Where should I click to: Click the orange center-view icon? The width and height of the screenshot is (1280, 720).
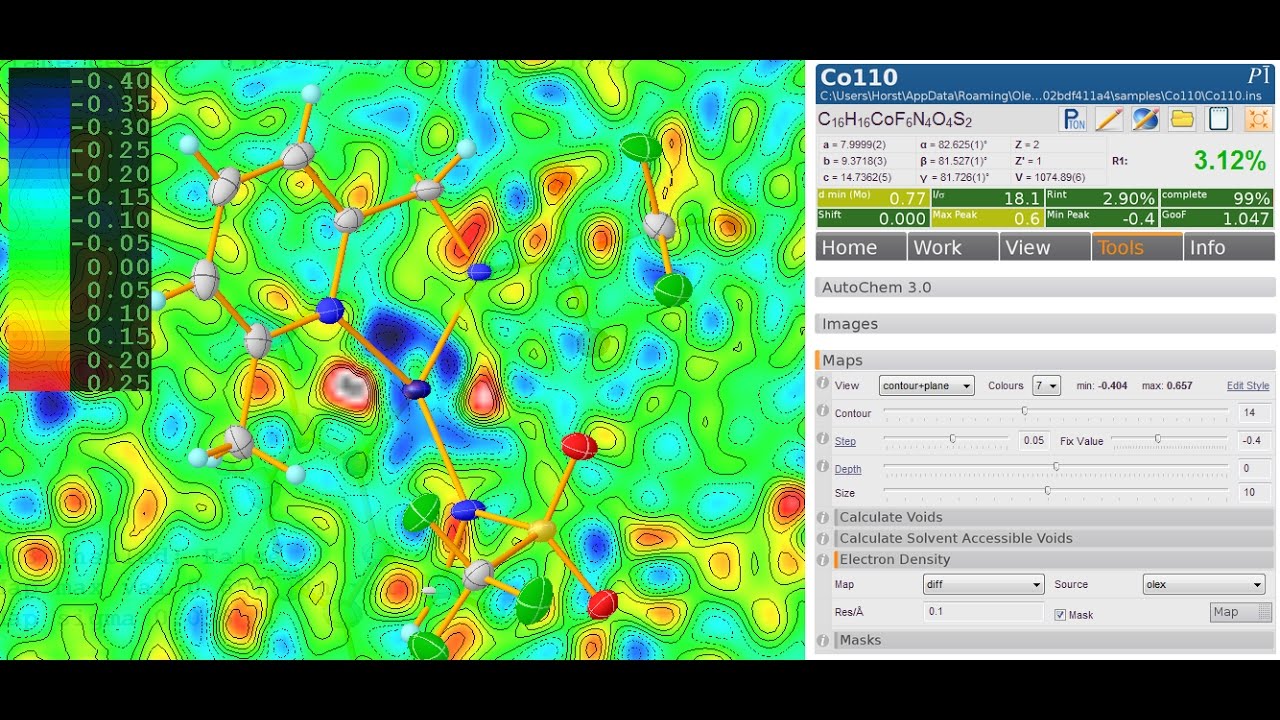pyautogui.click(x=1258, y=120)
